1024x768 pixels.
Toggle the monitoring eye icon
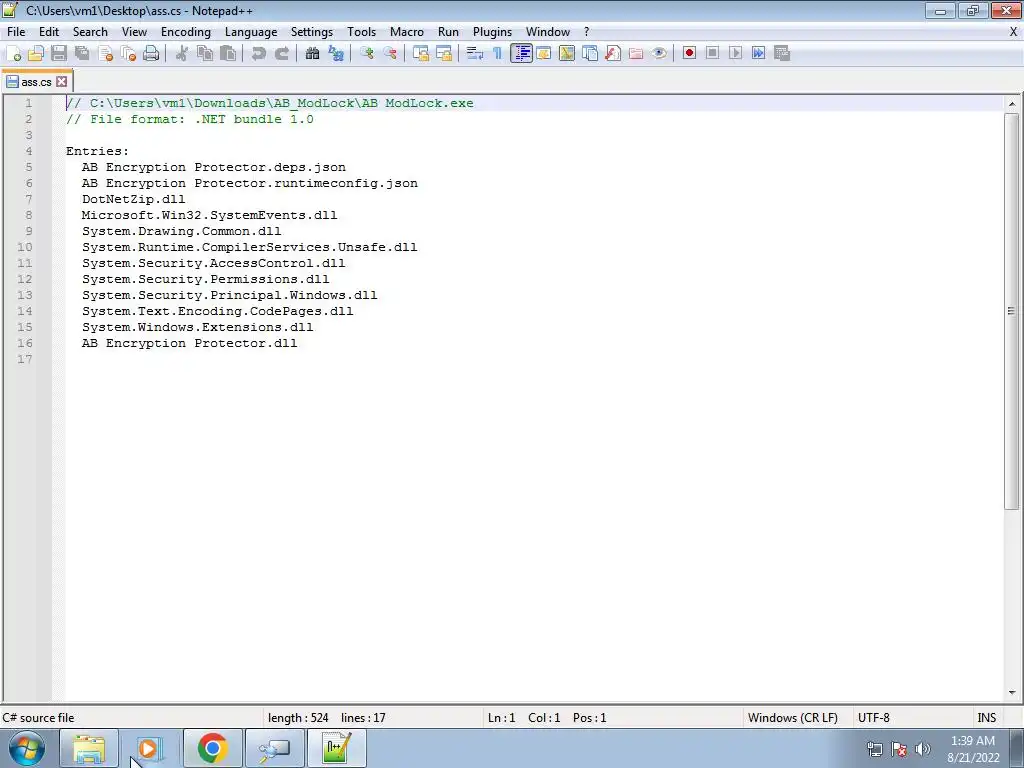[x=659, y=54]
